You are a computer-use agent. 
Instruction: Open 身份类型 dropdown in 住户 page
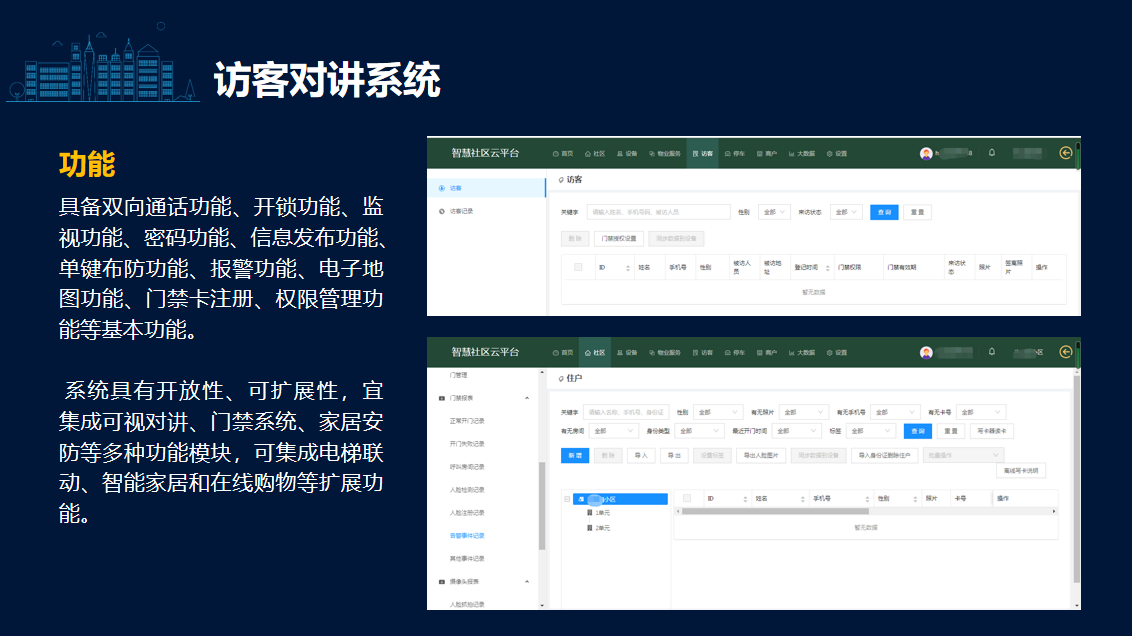point(699,431)
